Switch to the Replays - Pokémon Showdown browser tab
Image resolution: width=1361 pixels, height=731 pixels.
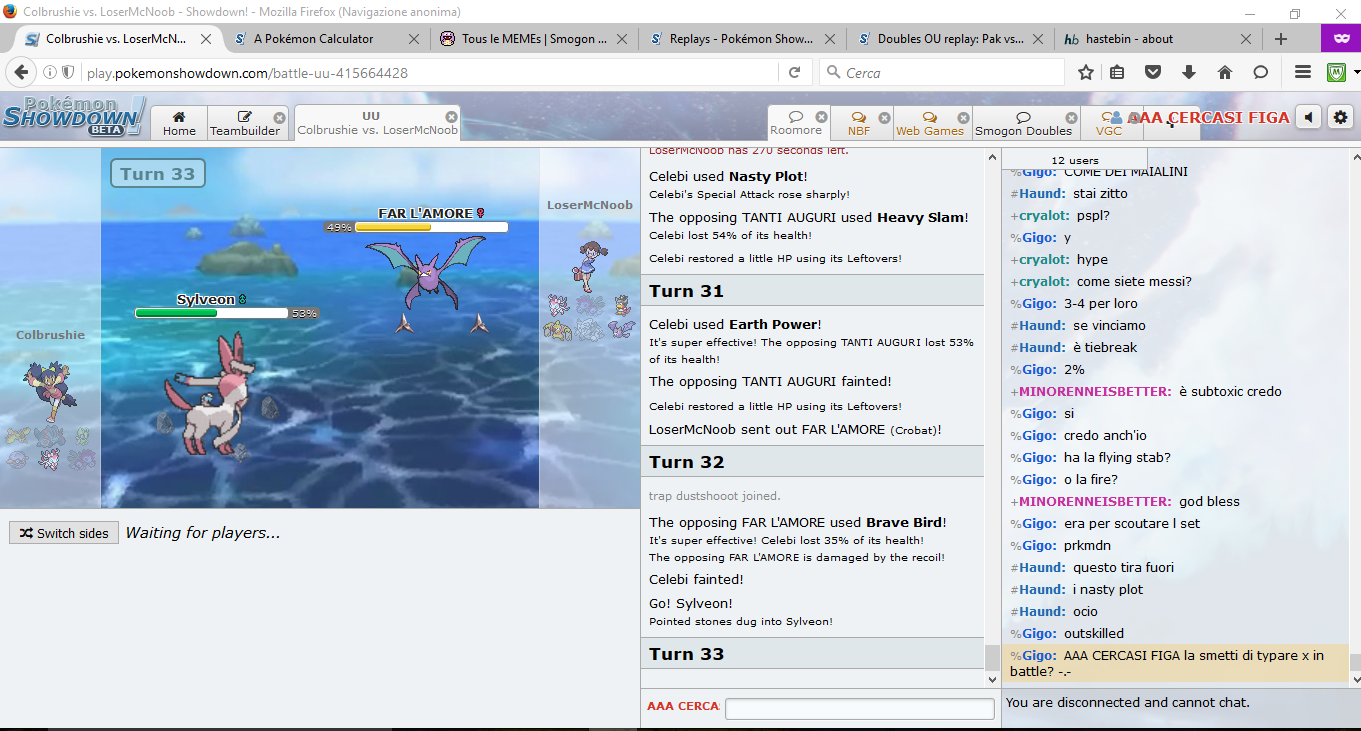coord(740,39)
